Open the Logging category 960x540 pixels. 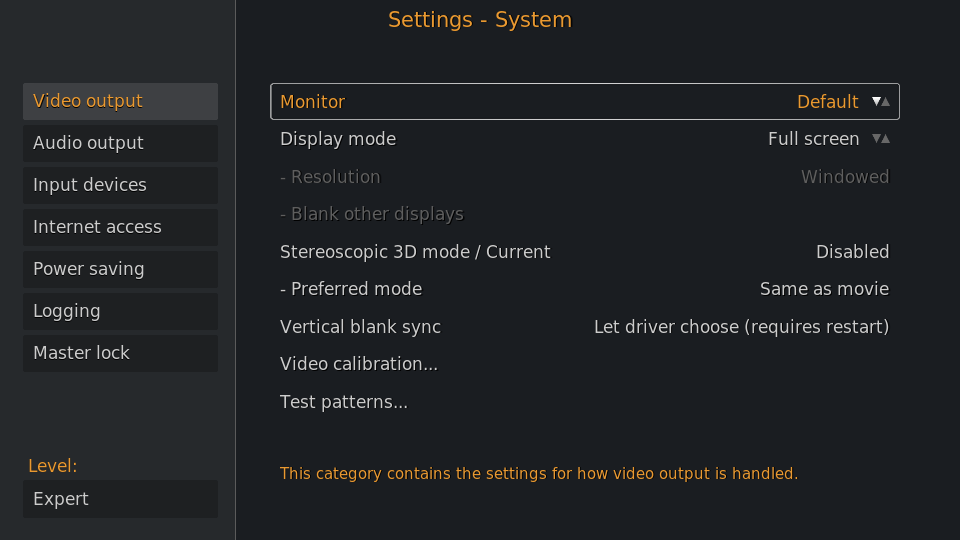tap(121, 311)
